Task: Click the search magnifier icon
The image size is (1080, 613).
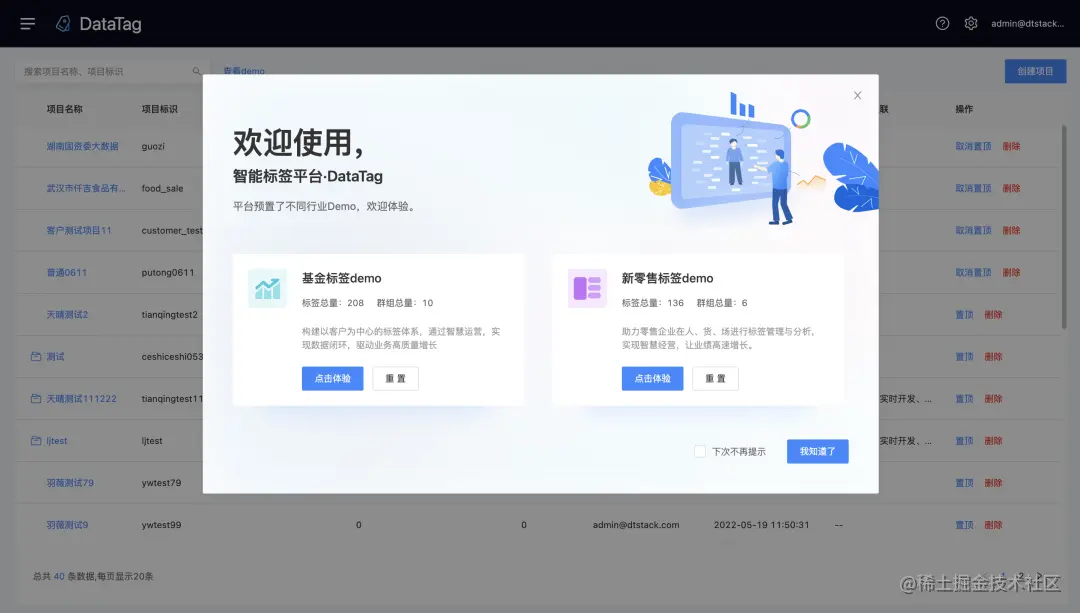Action: pos(196,72)
